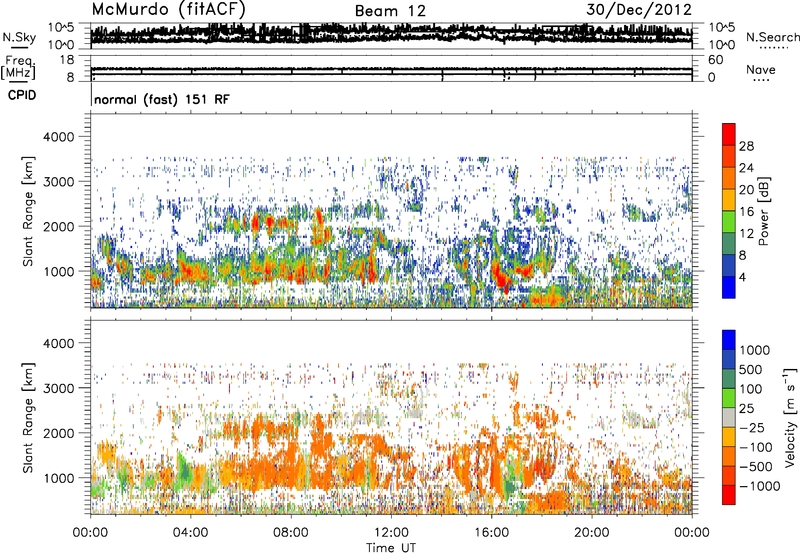
Task: Click the Freq. [MHz] axis label
Action: click(18, 67)
